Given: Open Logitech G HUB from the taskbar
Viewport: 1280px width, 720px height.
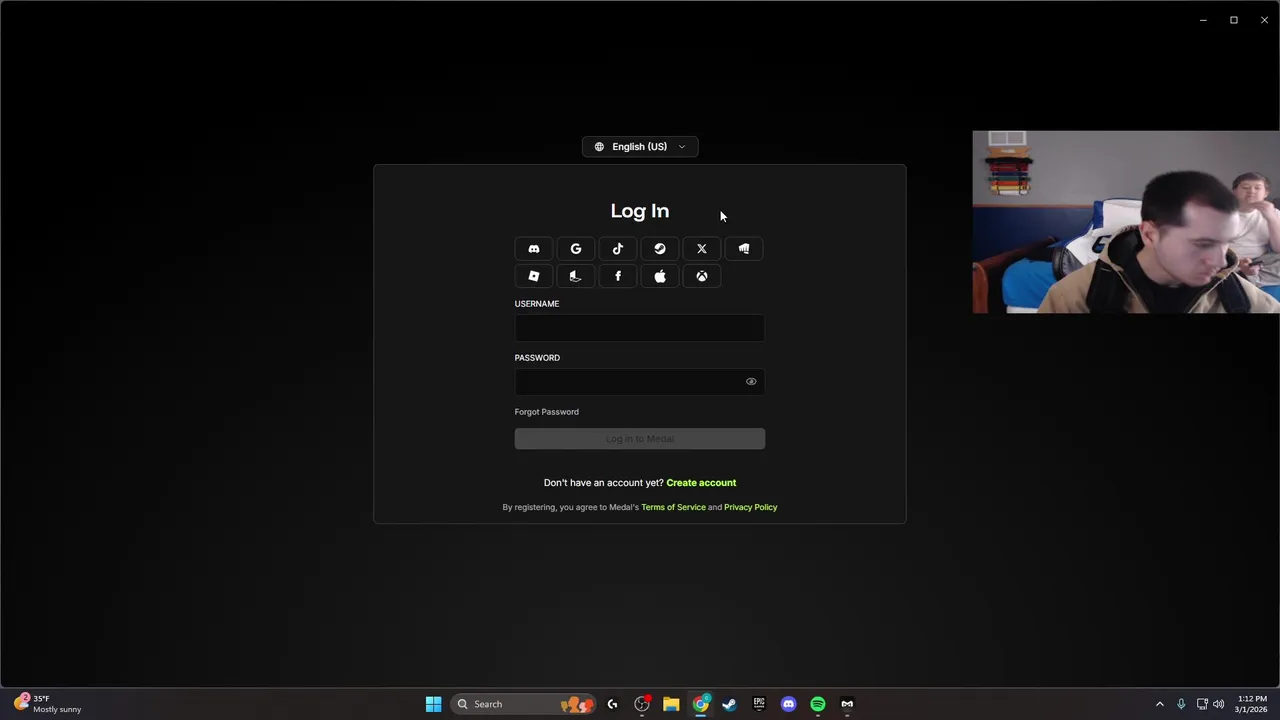Looking at the screenshot, I should 612,704.
